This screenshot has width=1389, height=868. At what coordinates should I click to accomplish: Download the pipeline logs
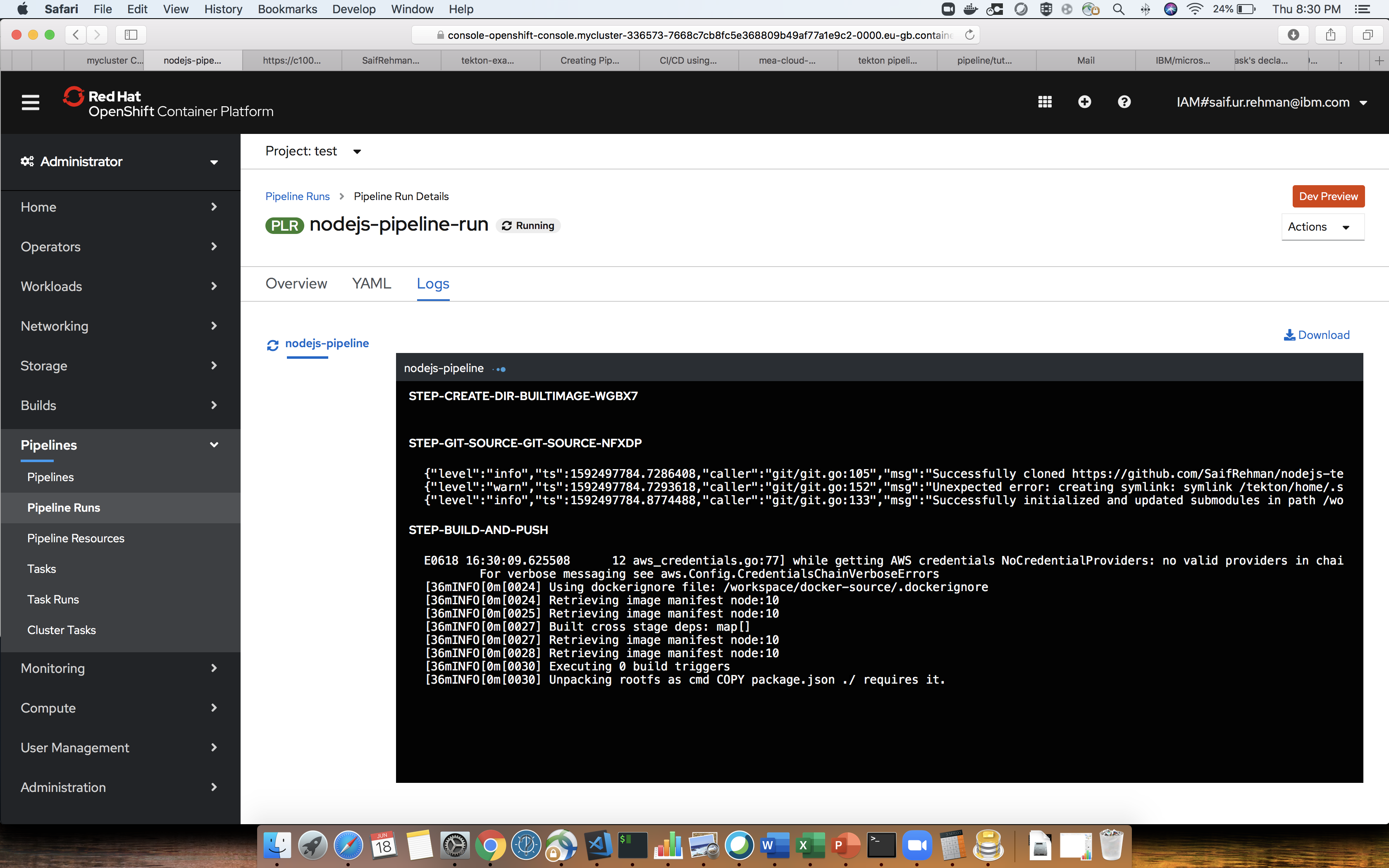pos(1317,335)
